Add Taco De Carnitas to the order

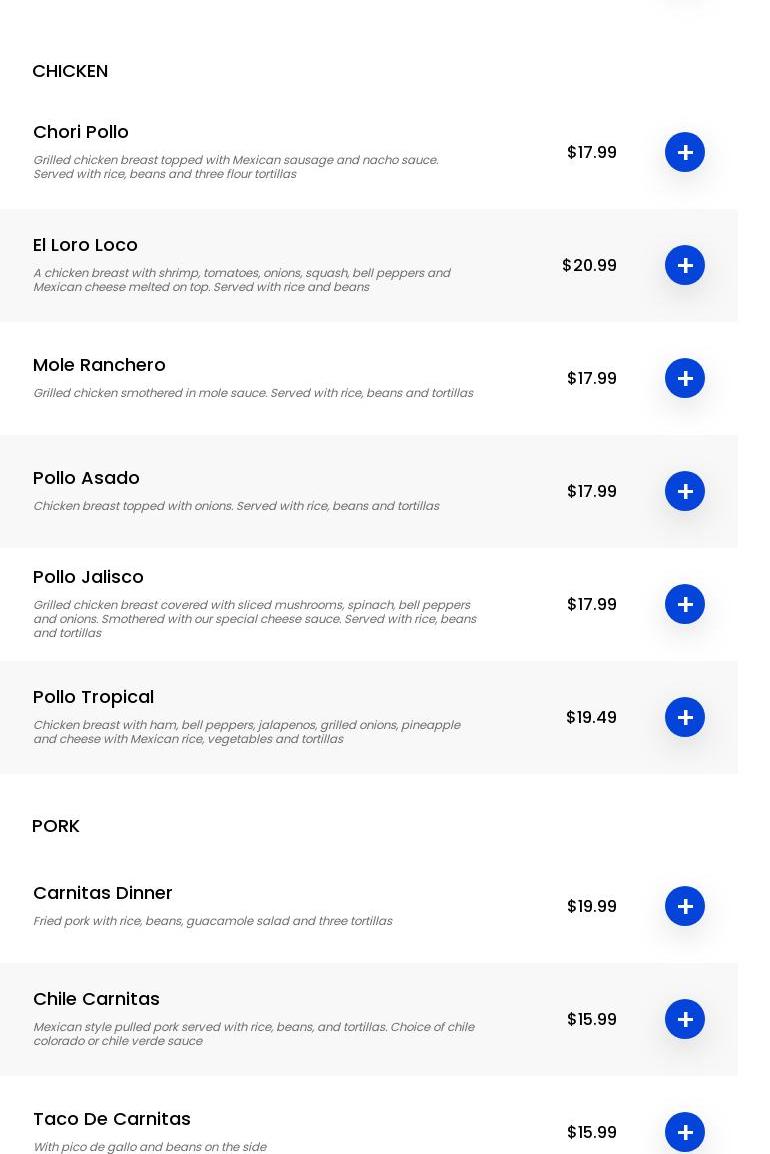[685, 1132]
